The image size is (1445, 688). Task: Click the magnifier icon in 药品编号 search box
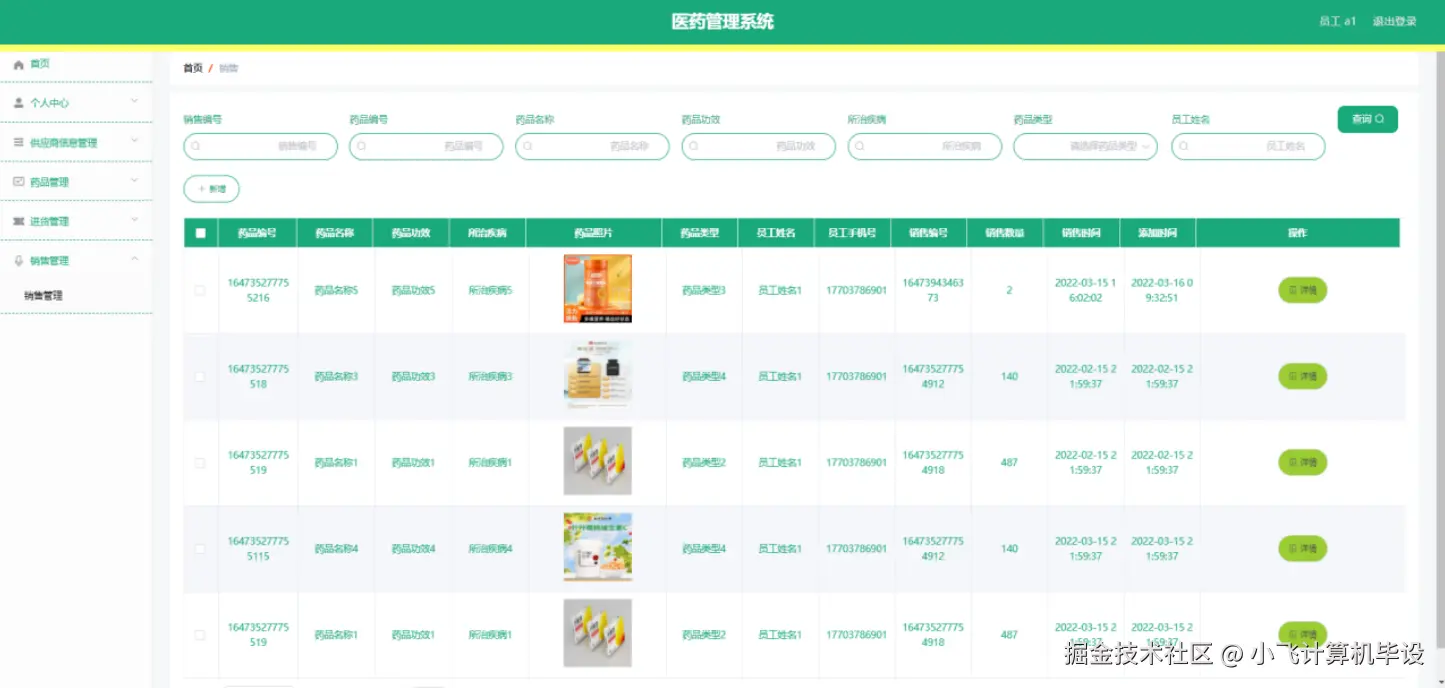tap(362, 146)
